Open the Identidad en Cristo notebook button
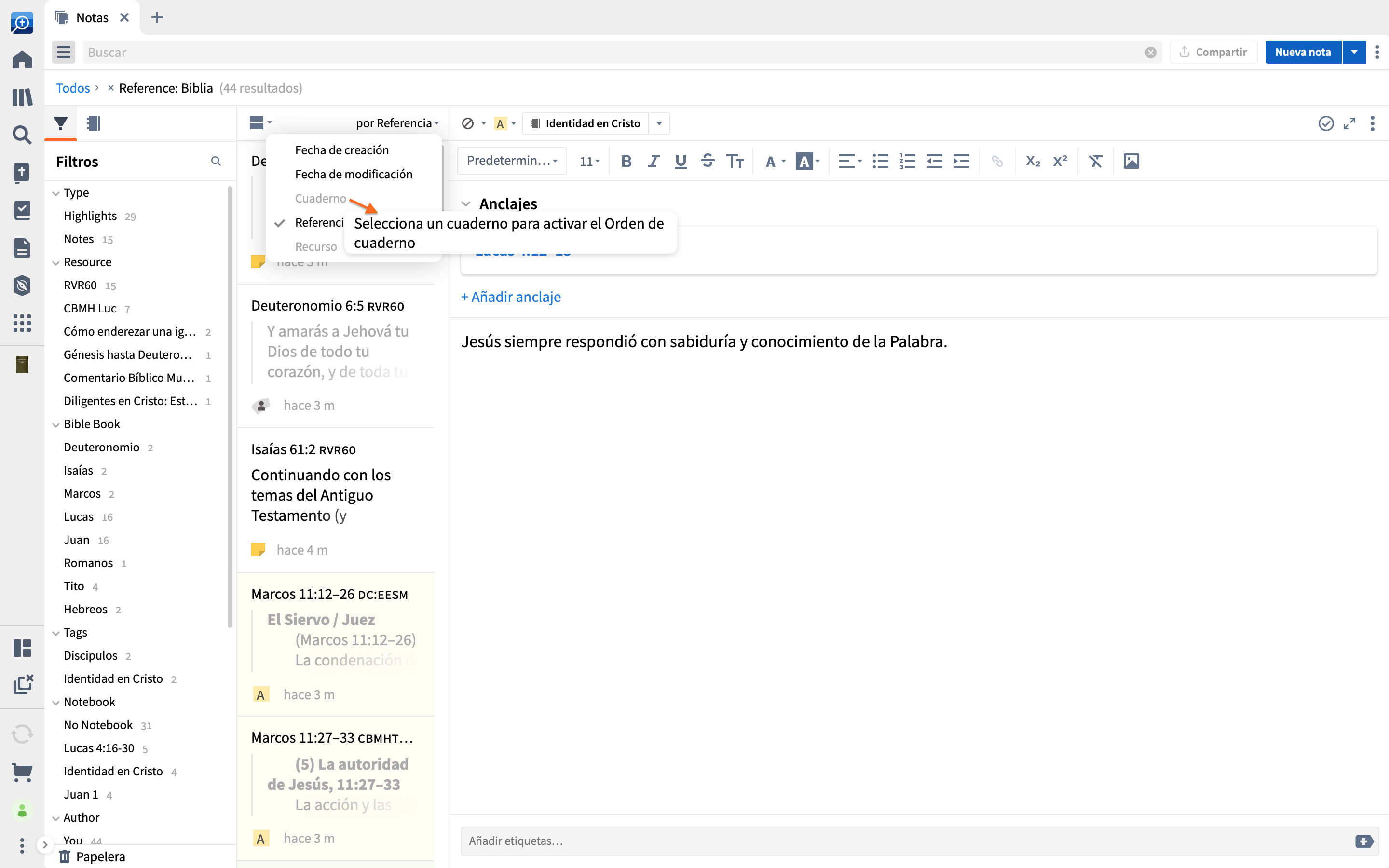 pyautogui.click(x=586, y=123)
